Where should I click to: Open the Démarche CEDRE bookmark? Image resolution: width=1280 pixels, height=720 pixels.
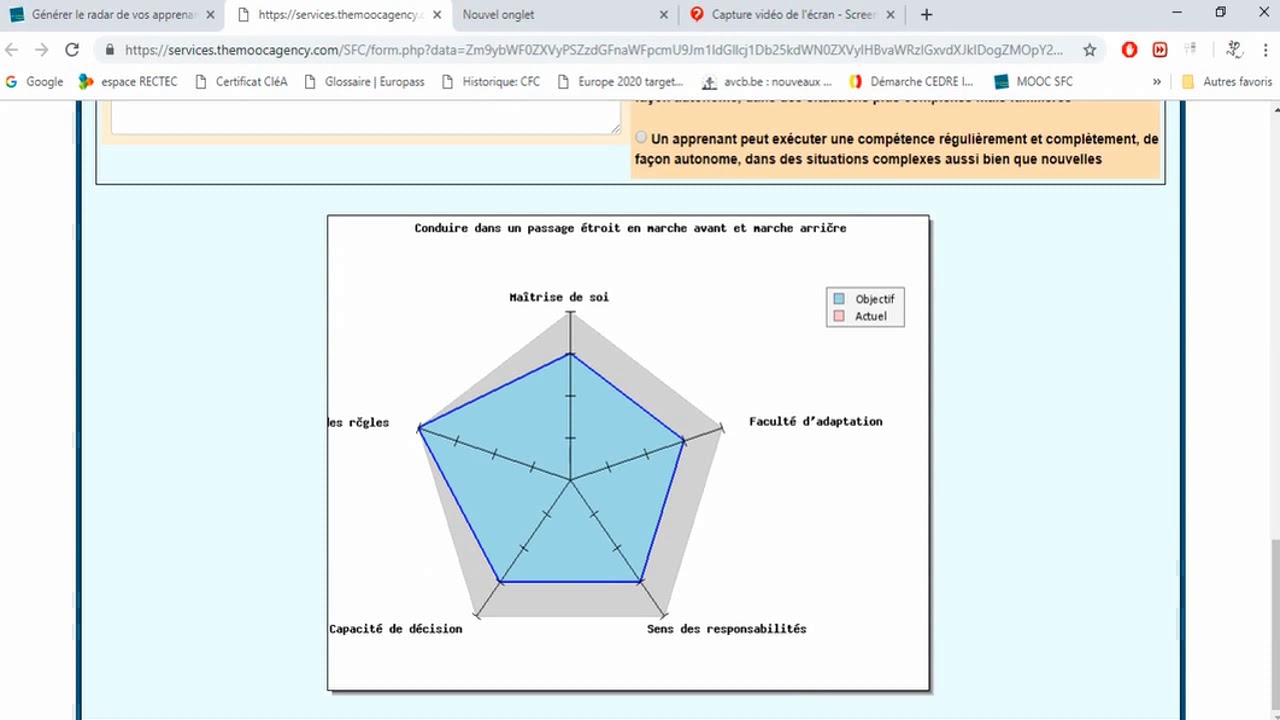(x=911, y=81)
